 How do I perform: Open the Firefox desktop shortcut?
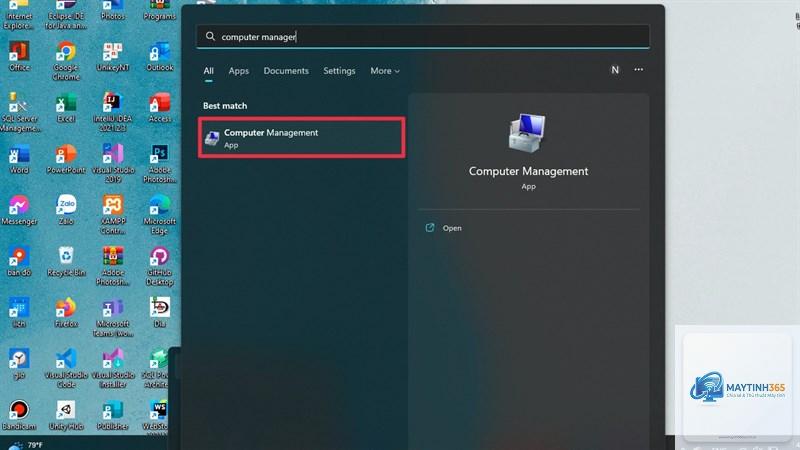coord(66,312)
